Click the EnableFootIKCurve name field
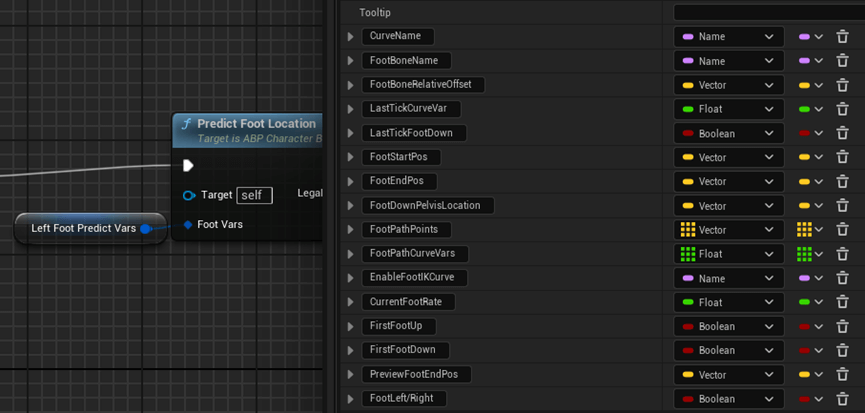This screenshot has height=413, width=865. coord(414,277)
